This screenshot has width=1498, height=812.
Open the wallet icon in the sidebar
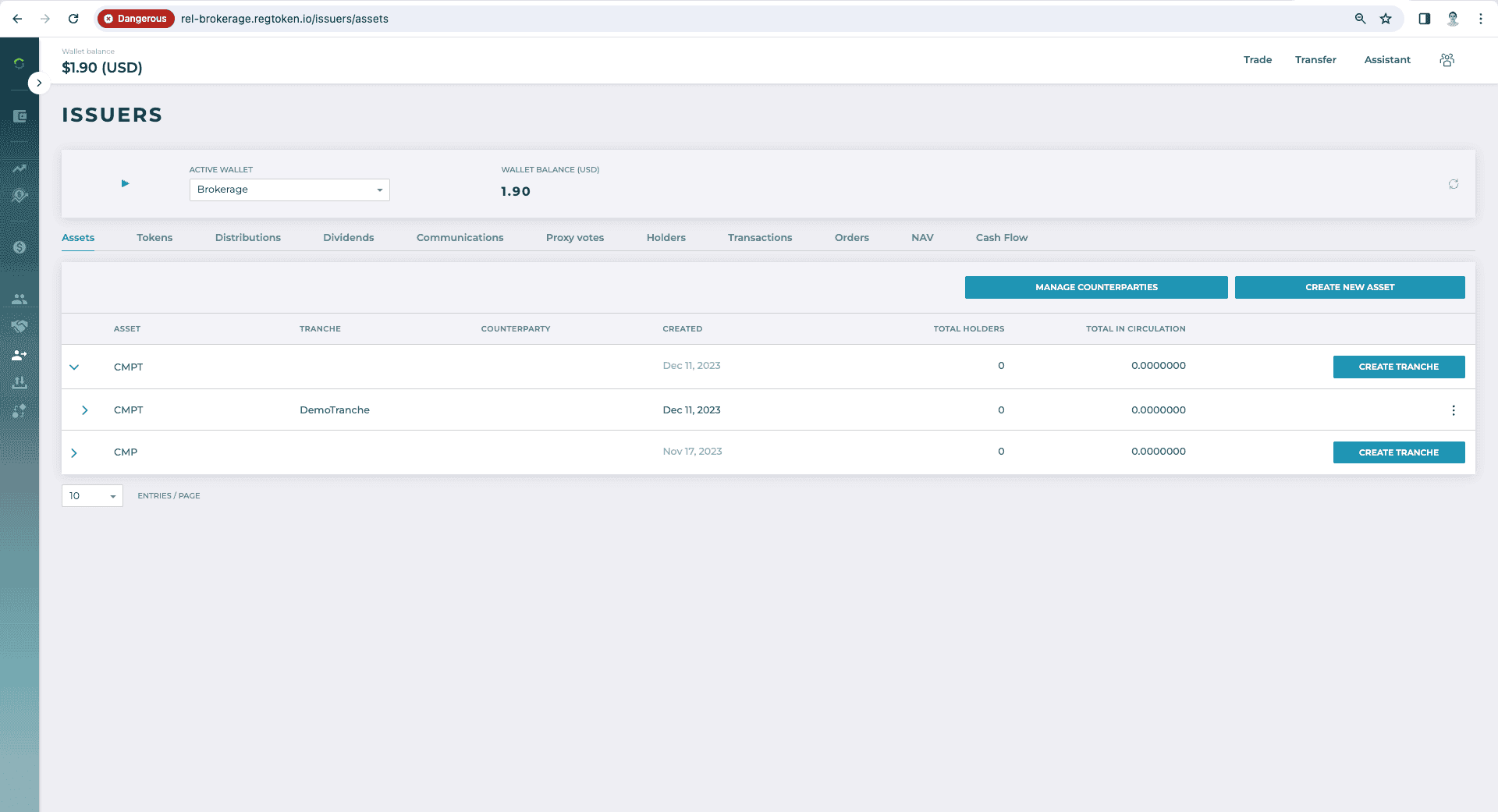click(20, 116)
